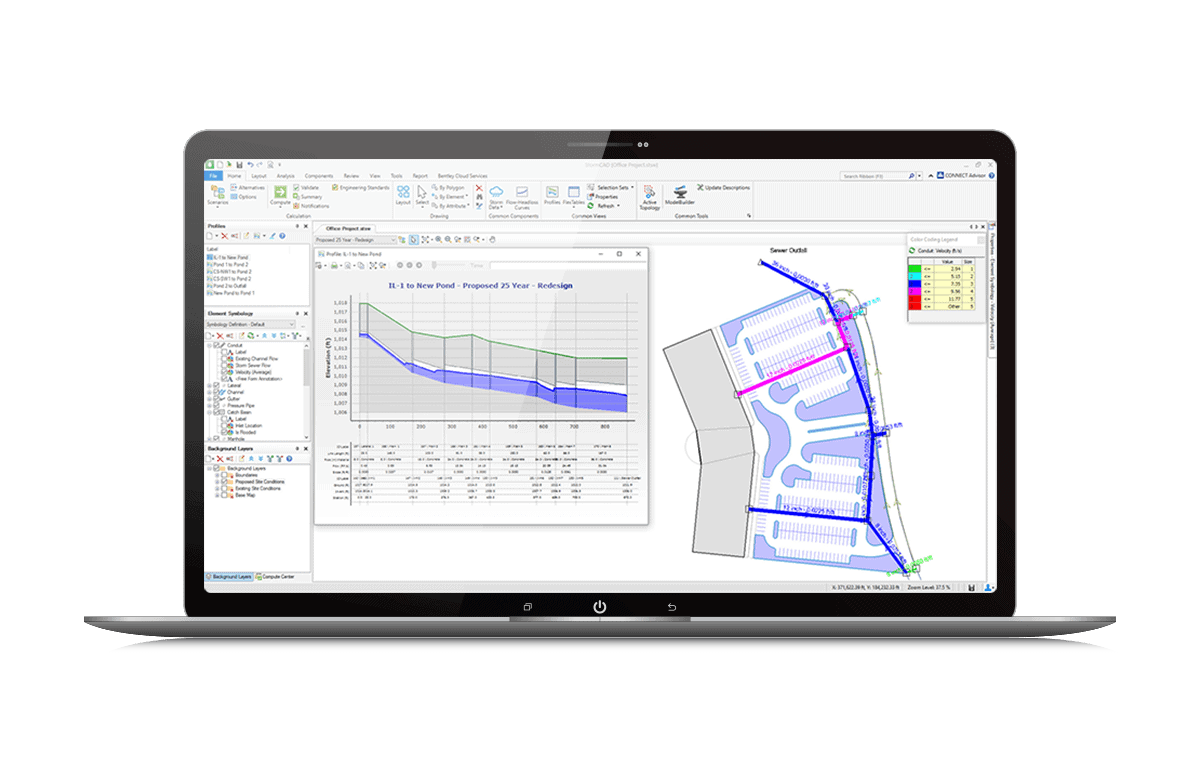Screen dimensions: 1200x780
Task: Toggle Proposed Site Conditions layer checkbox
Action: coord(224,482)
